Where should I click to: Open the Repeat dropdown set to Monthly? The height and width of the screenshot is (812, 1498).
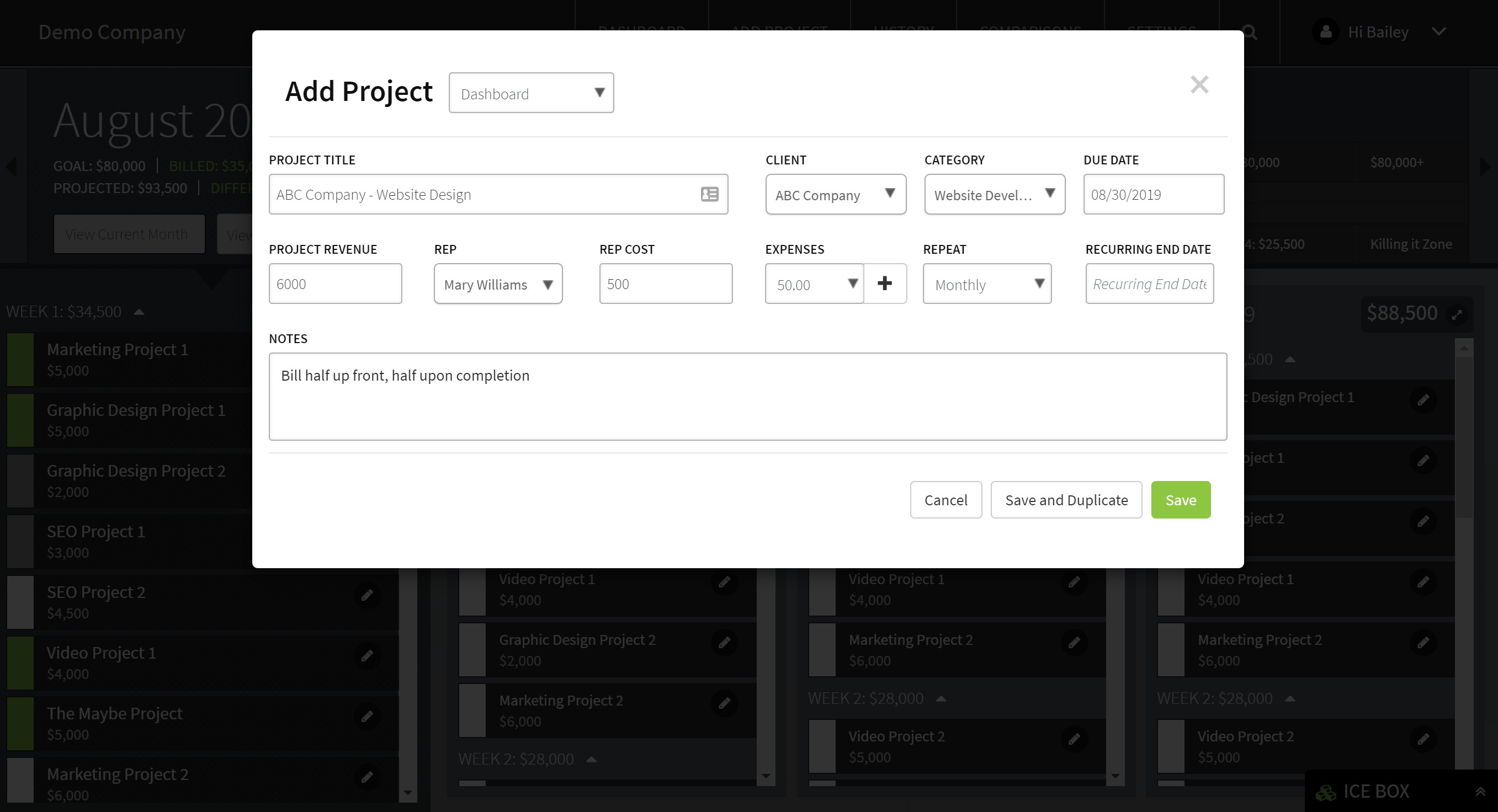pyautogui.click(x=987, y=284)
